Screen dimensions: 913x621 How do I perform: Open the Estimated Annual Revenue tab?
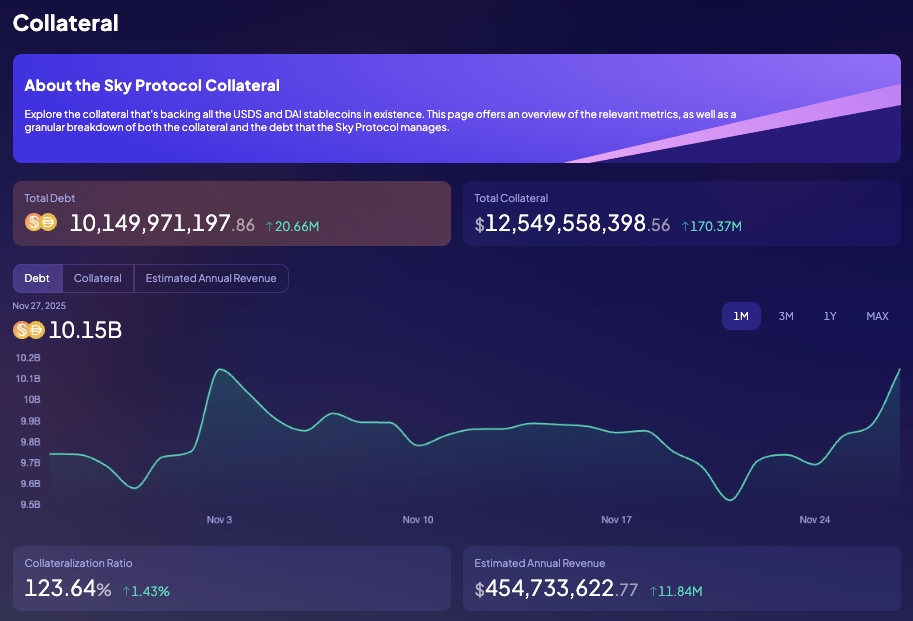[211, 278]
